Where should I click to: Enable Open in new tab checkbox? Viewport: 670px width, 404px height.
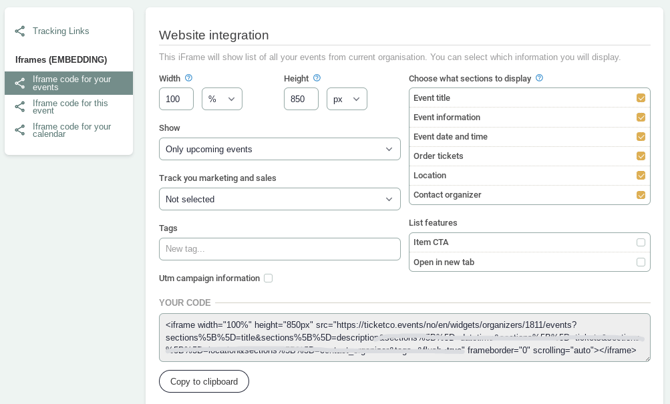point(640,262)
